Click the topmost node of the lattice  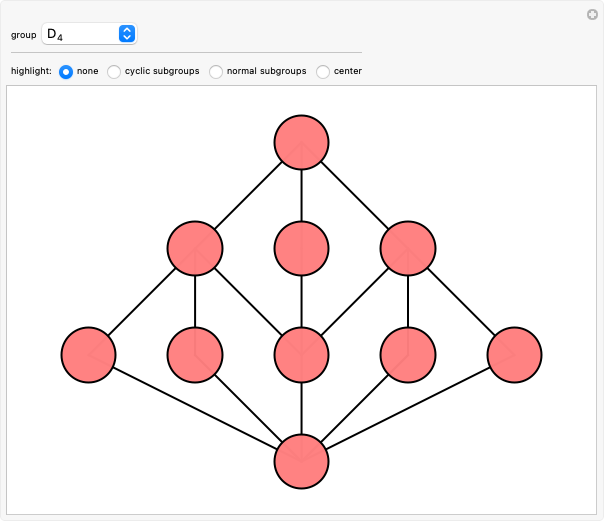(x=302, y=141)
